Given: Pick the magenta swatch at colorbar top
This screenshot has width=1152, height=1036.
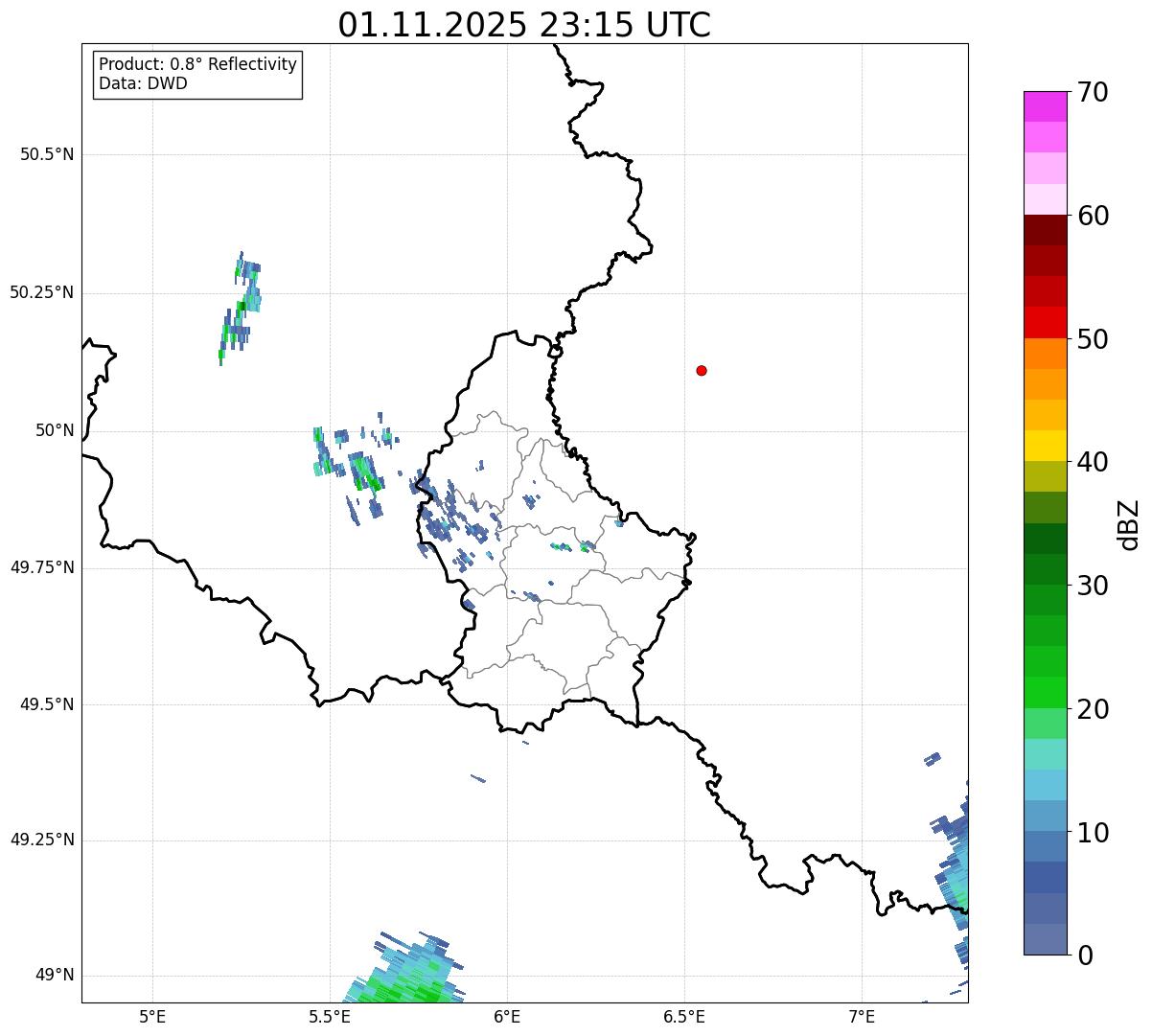Looking at the screenshot, I should tap(1045, 106).
